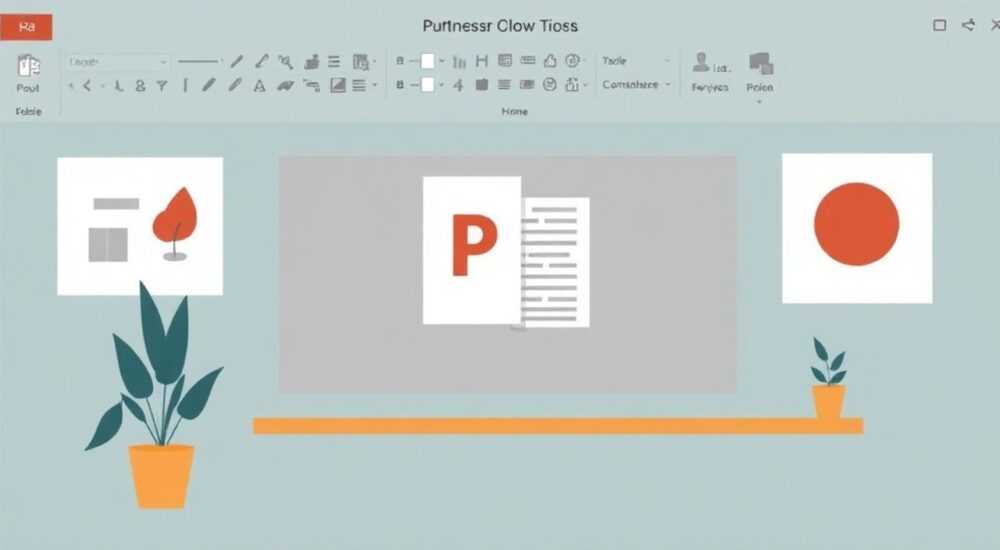Click the stamp icon left of the list icon
Viewport: 1000px width, 550px height.
(x=312, y=62)
